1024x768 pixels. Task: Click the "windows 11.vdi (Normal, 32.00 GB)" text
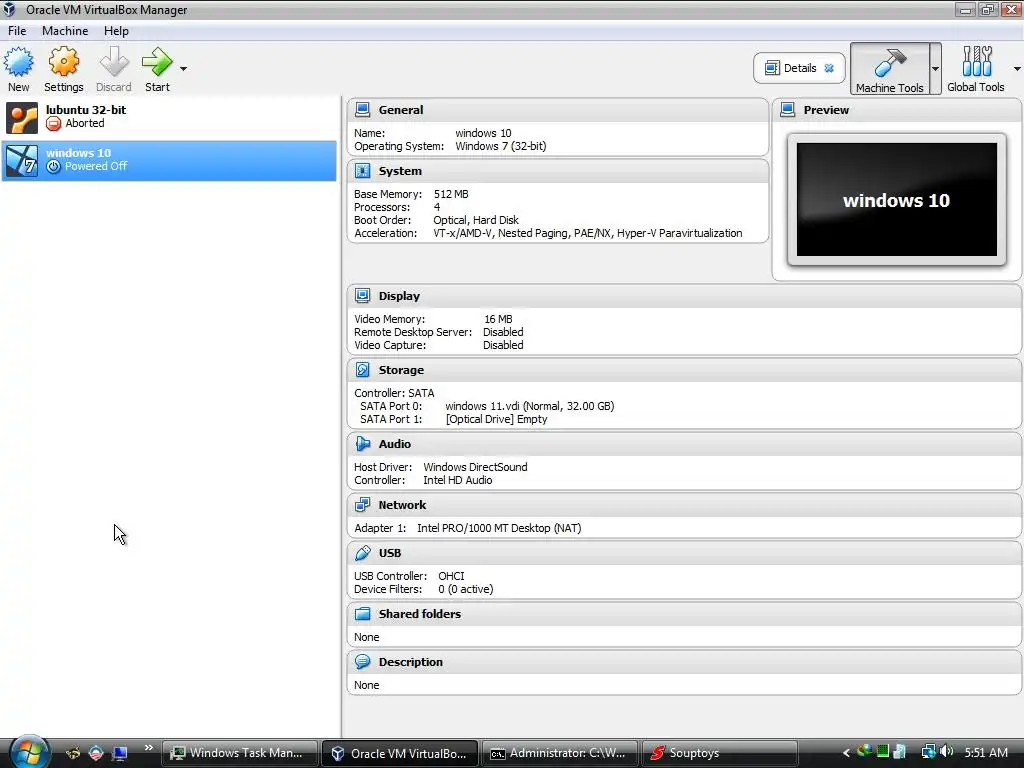[530, 406]
